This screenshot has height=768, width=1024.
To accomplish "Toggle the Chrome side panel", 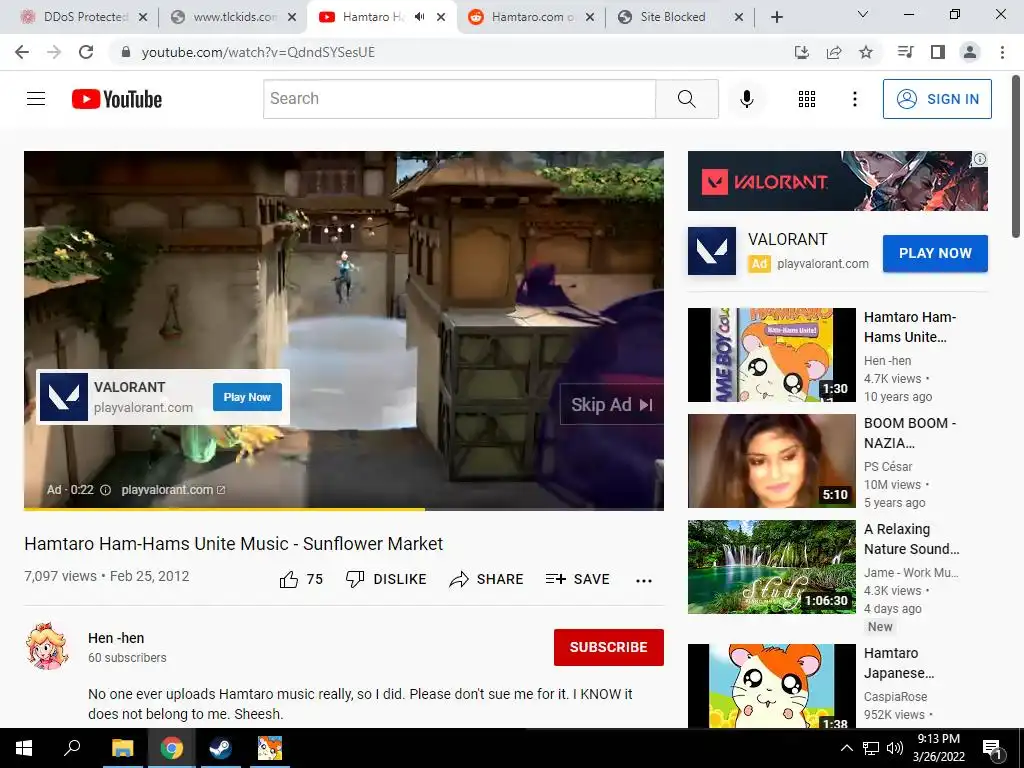I will (938, 52).
